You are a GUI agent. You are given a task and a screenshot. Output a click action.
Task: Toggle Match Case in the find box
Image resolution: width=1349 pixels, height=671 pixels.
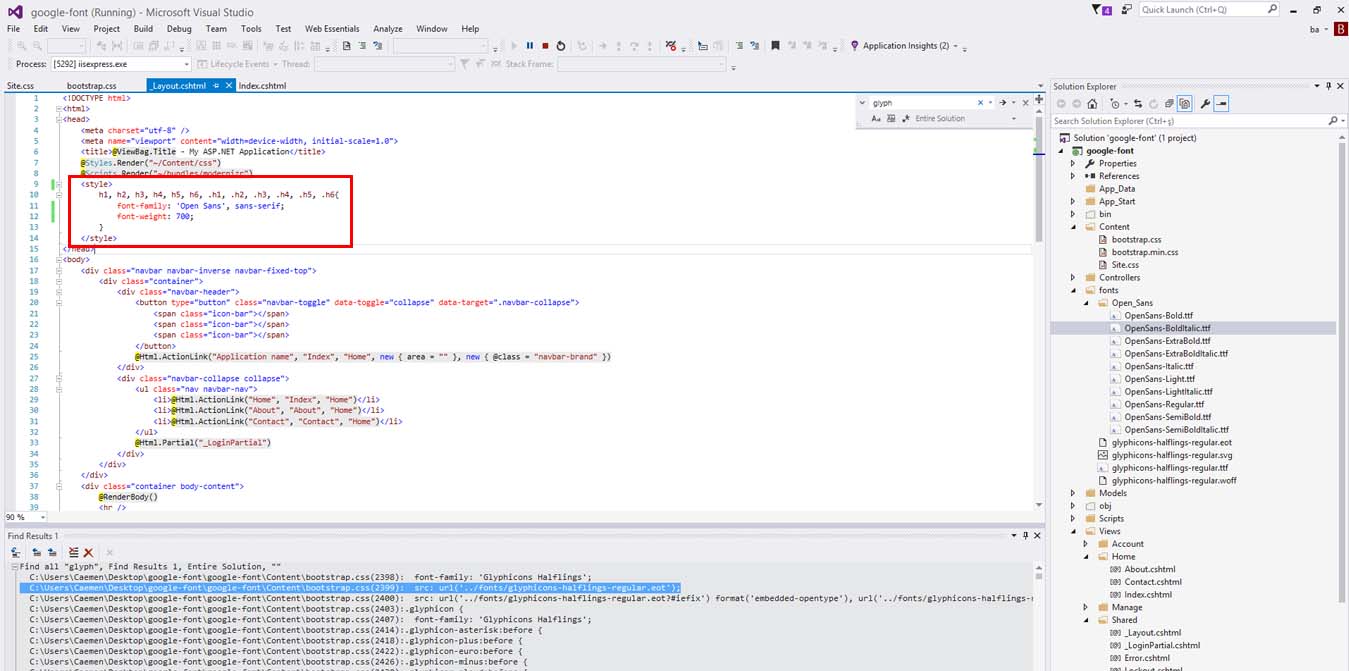coord(876,119)
